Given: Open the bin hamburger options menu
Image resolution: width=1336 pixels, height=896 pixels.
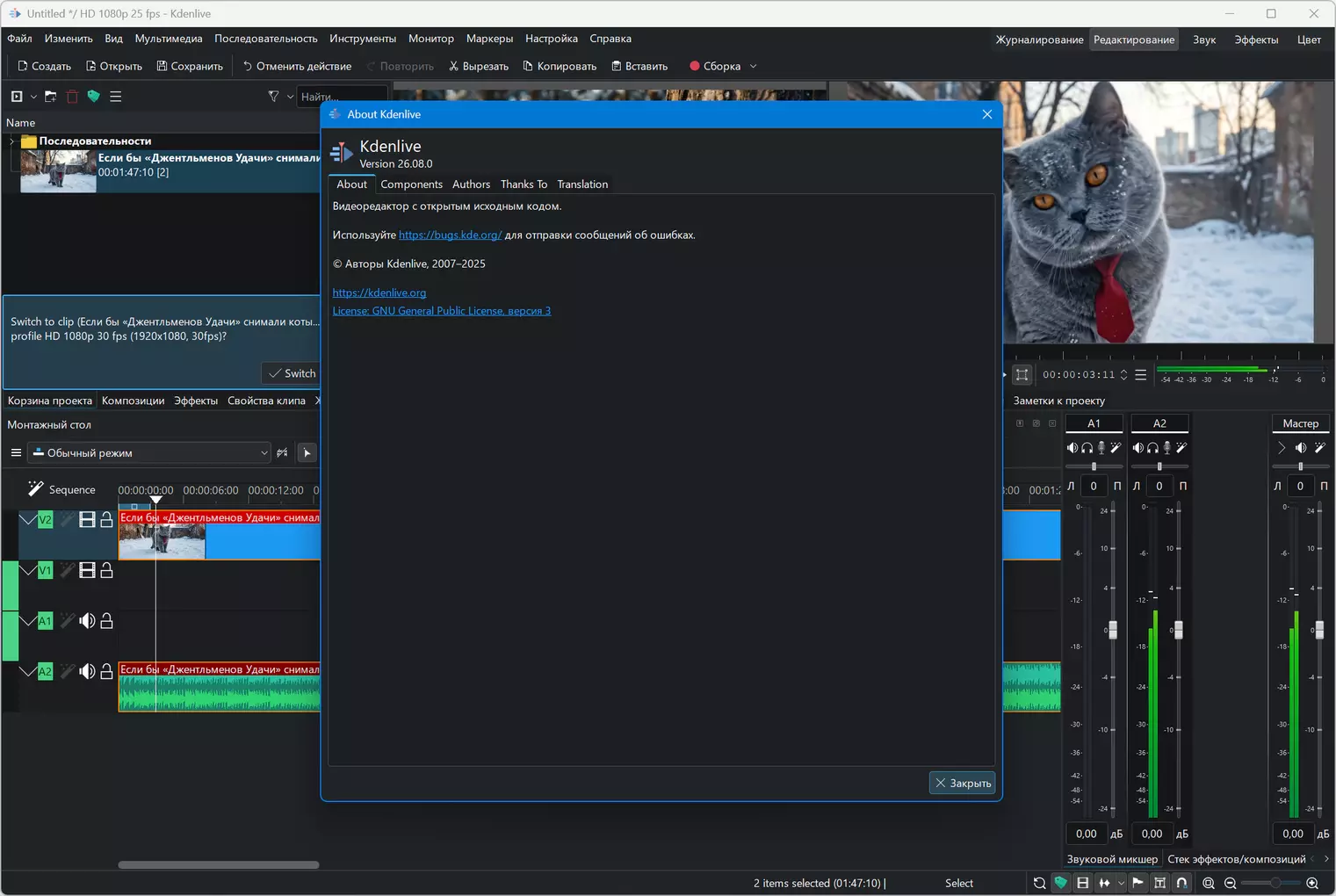Looking at the screenshot, I should 115,97.
